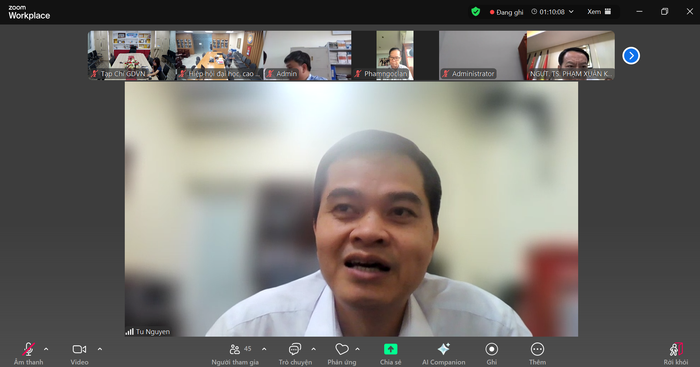Open Xem view layout menu
The image size is (700, 367).
(599, 12)
